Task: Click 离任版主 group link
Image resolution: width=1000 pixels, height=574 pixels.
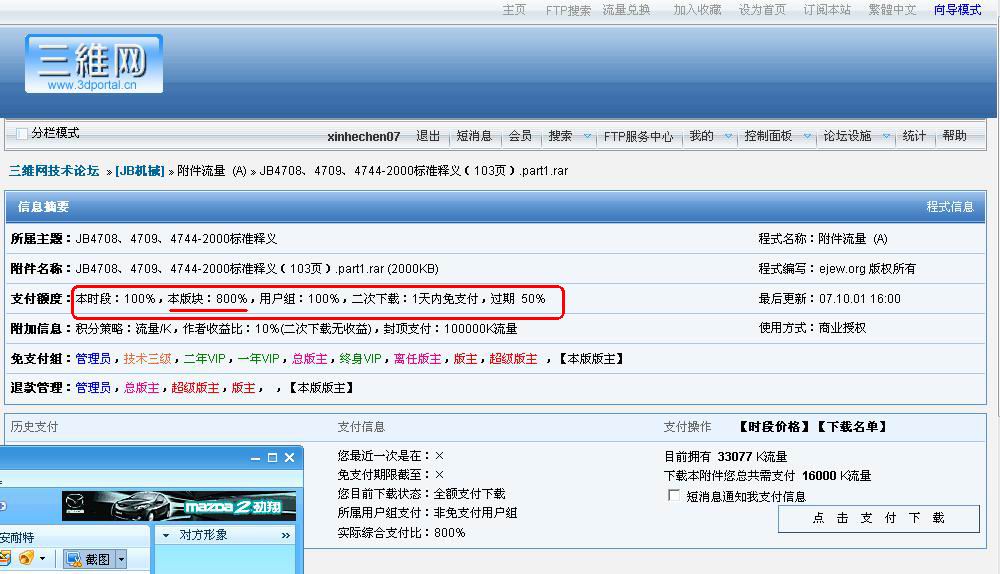Action: point(418,358)
